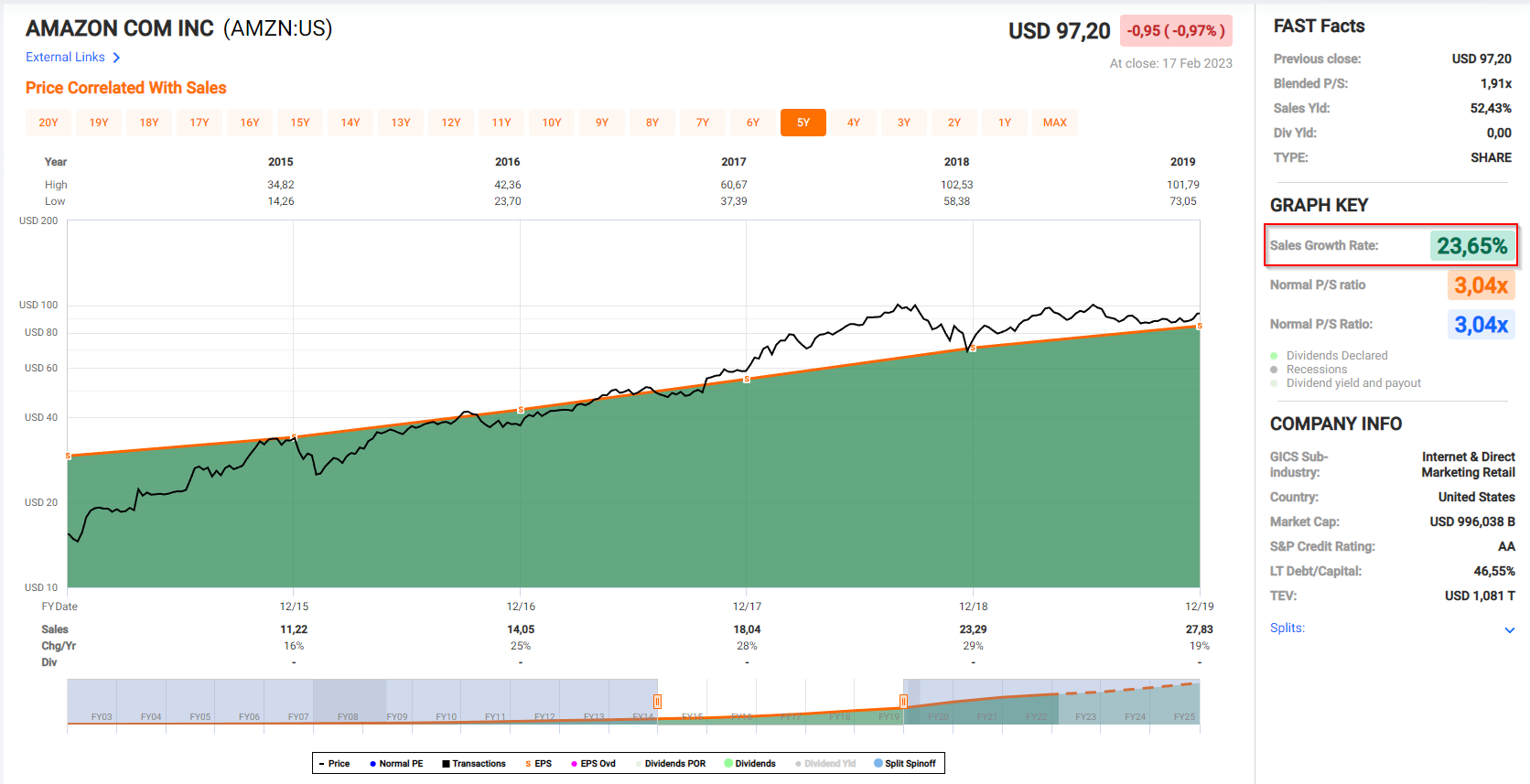Toggle Transactions legend item
1530x784 pixels.
click(473, 763)
